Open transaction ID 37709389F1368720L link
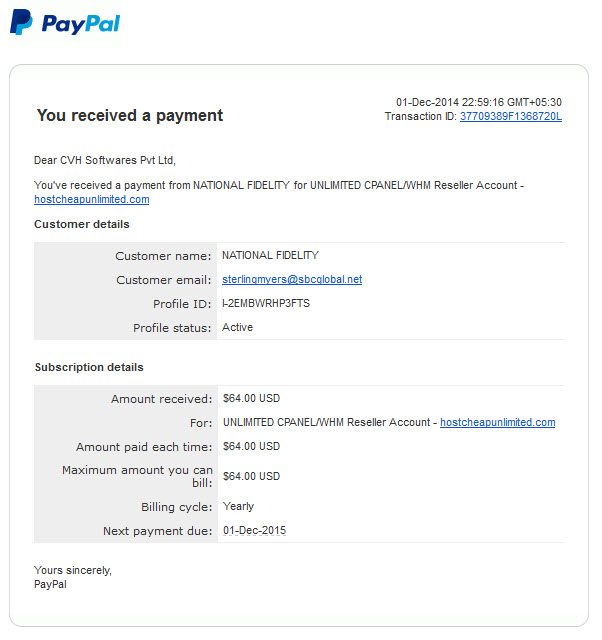 coord(511,116)
